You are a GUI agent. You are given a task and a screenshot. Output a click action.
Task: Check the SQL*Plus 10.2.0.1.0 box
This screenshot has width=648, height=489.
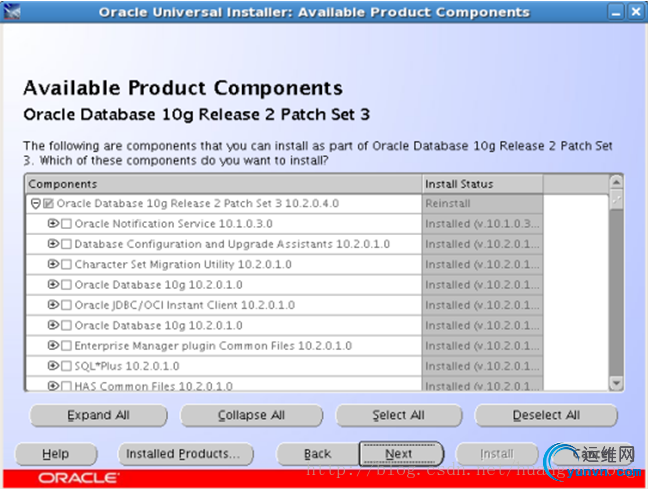point(66,366)
